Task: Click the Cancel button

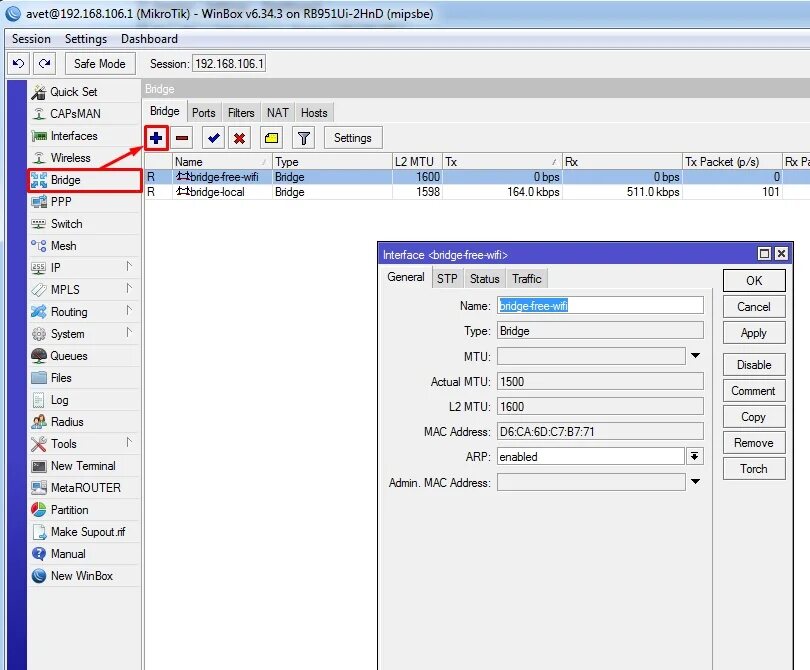Action: (x=754, y=307)
